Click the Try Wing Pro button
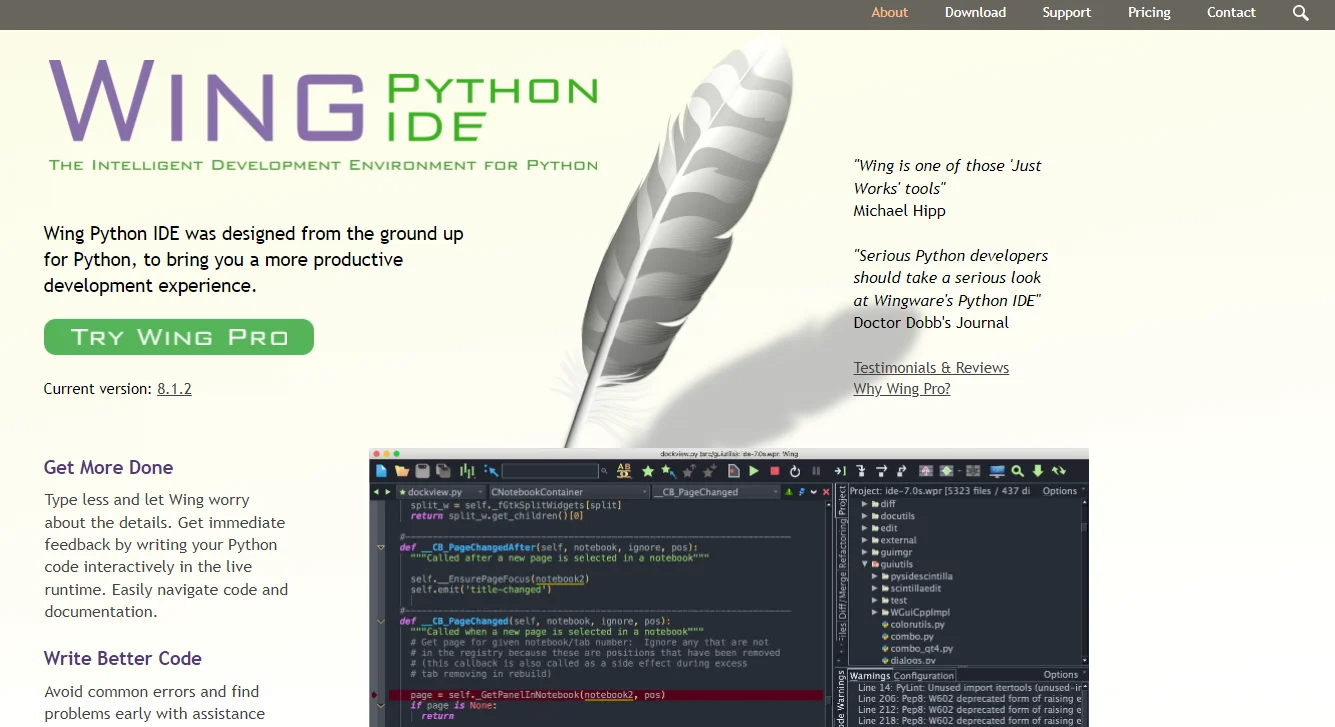The width and height of the screenshot is (1335, 727). [179, 337]
